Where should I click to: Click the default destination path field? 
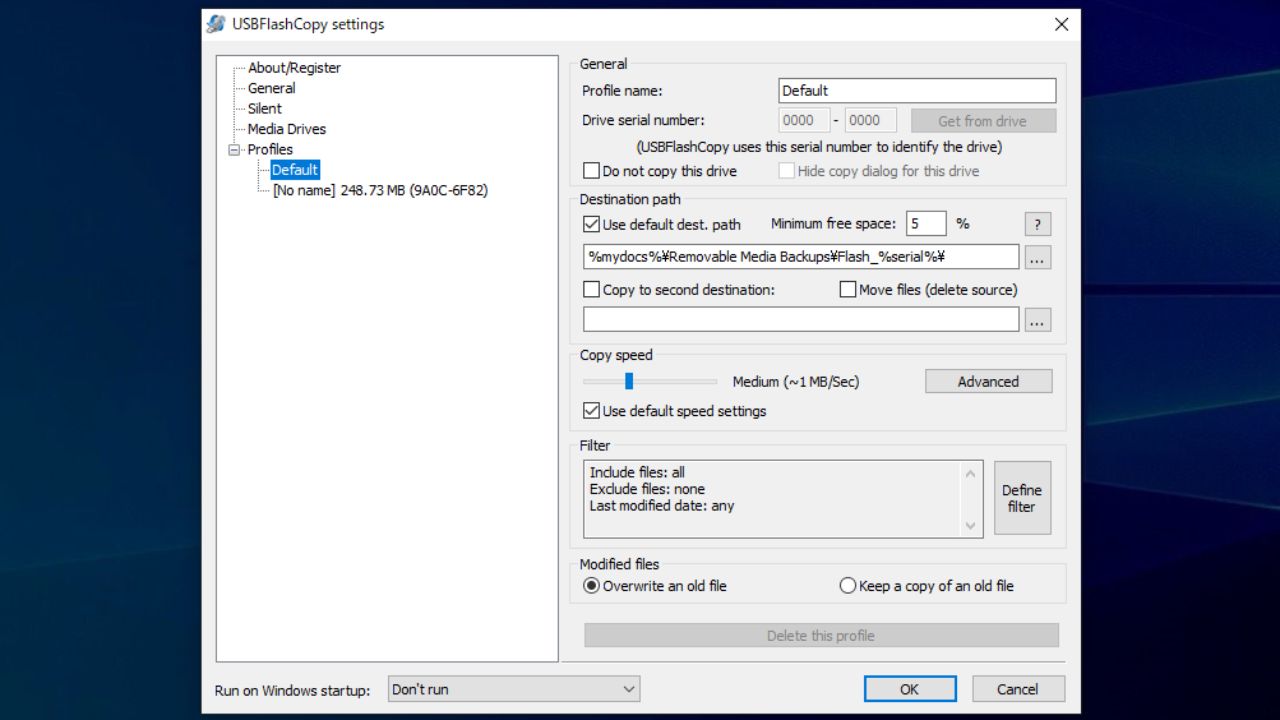801,257
